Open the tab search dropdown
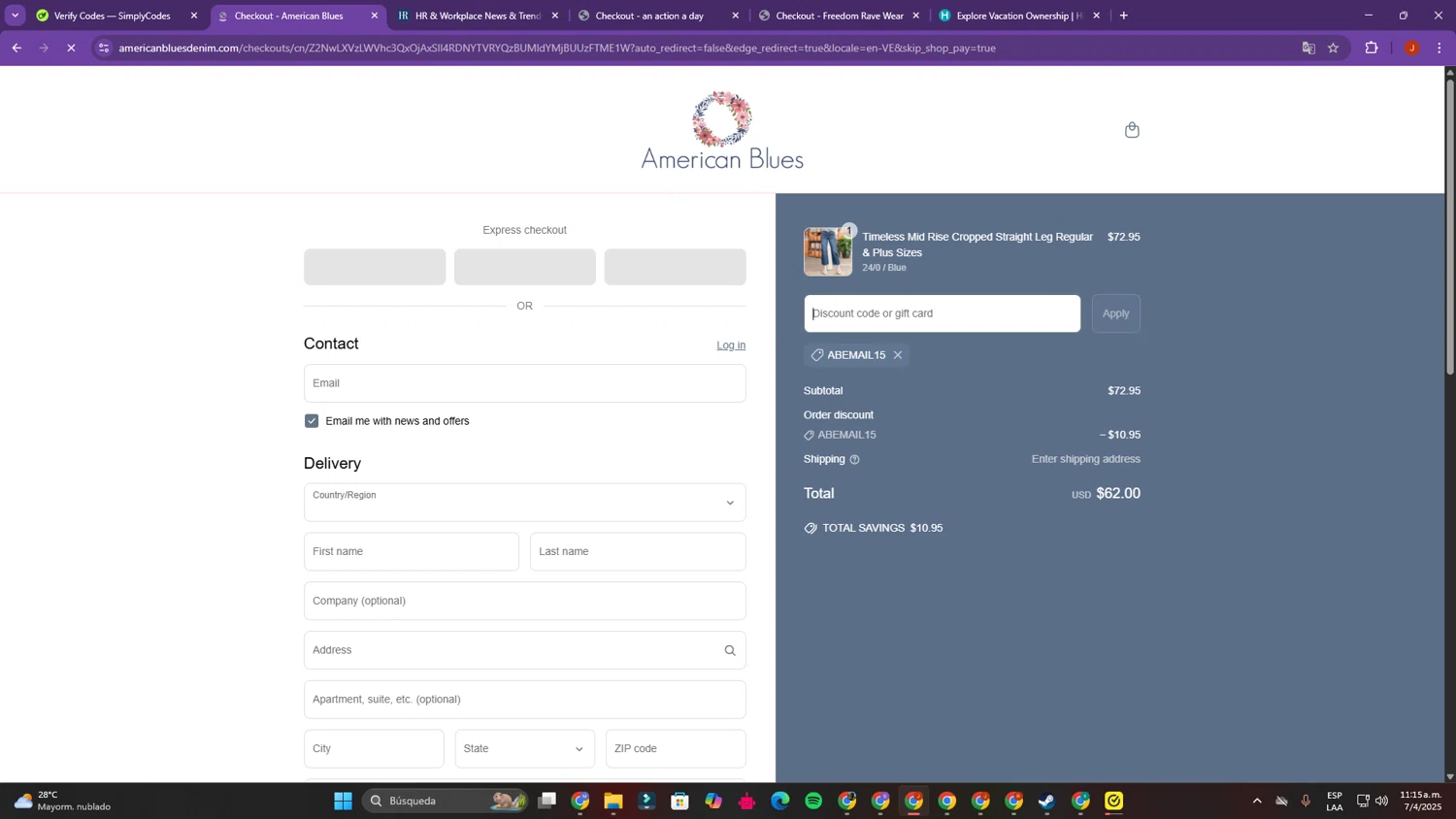Screen dimensions: 1456x819 pyautogui.click(x=15, y=16)
